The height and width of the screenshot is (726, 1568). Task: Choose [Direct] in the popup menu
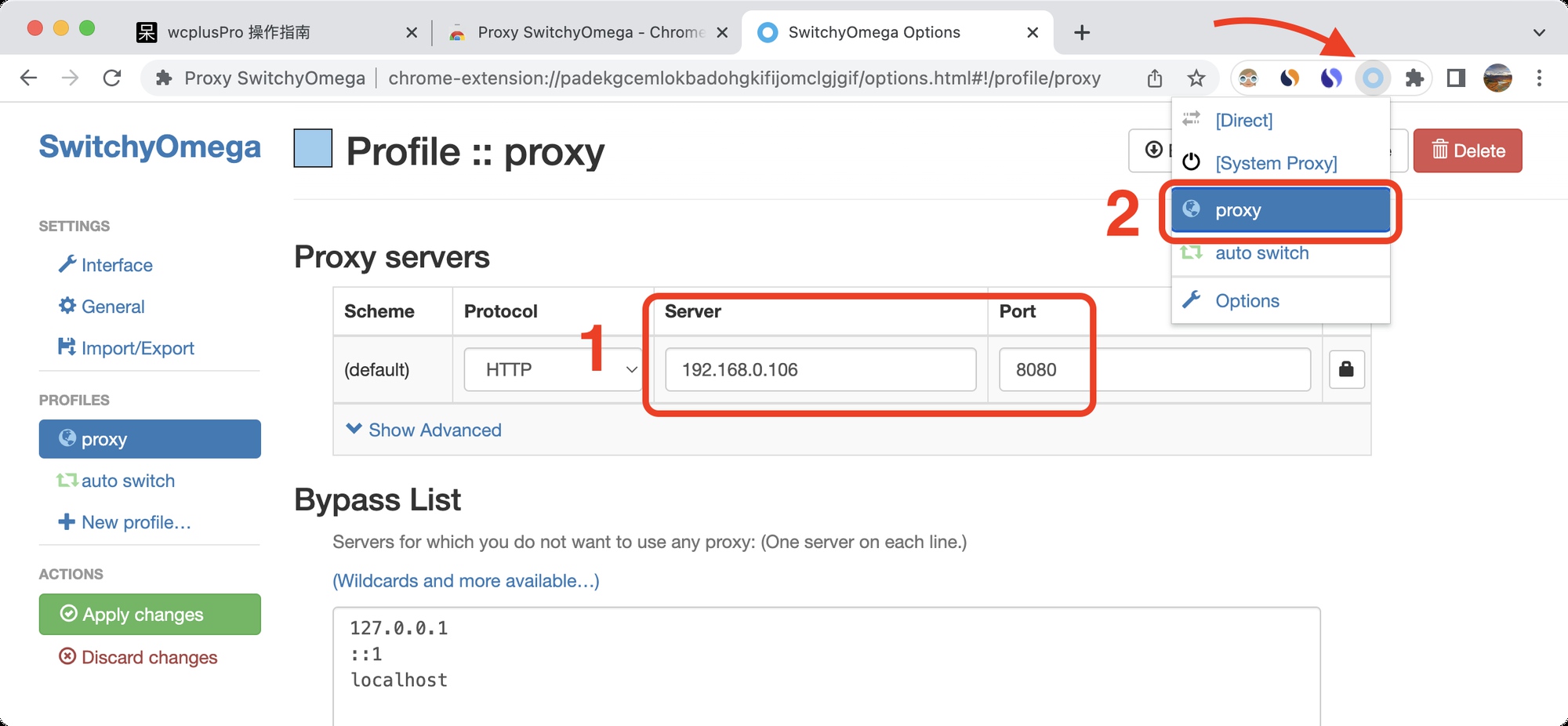[x=1280, y=120]
